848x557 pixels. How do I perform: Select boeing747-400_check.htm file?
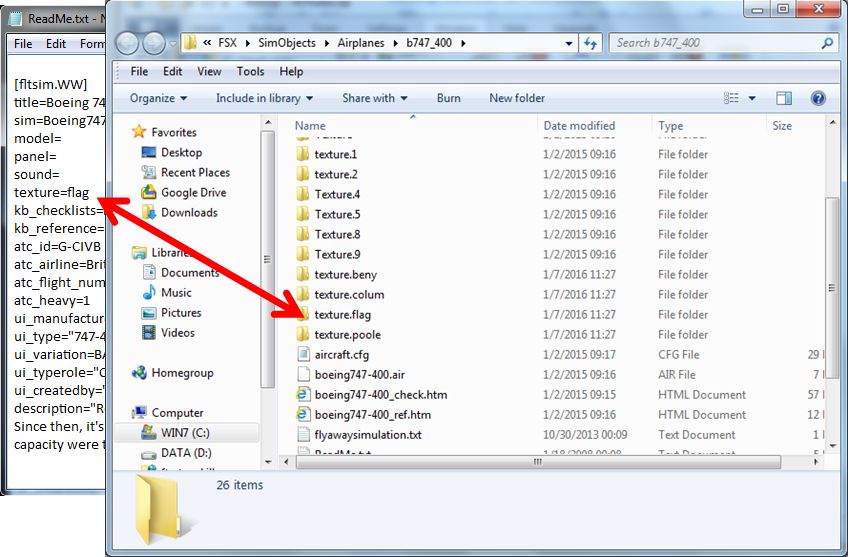372,394
